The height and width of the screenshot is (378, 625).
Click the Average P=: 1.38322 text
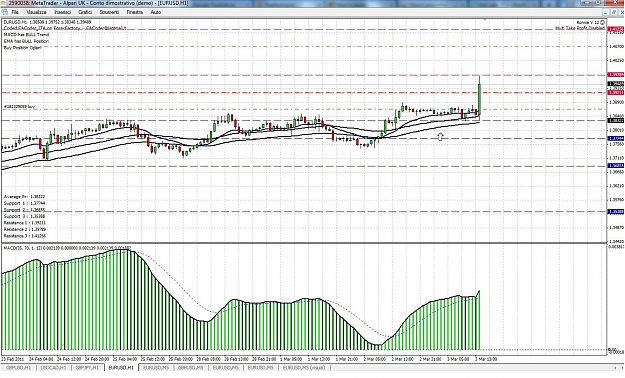point(24,197)
